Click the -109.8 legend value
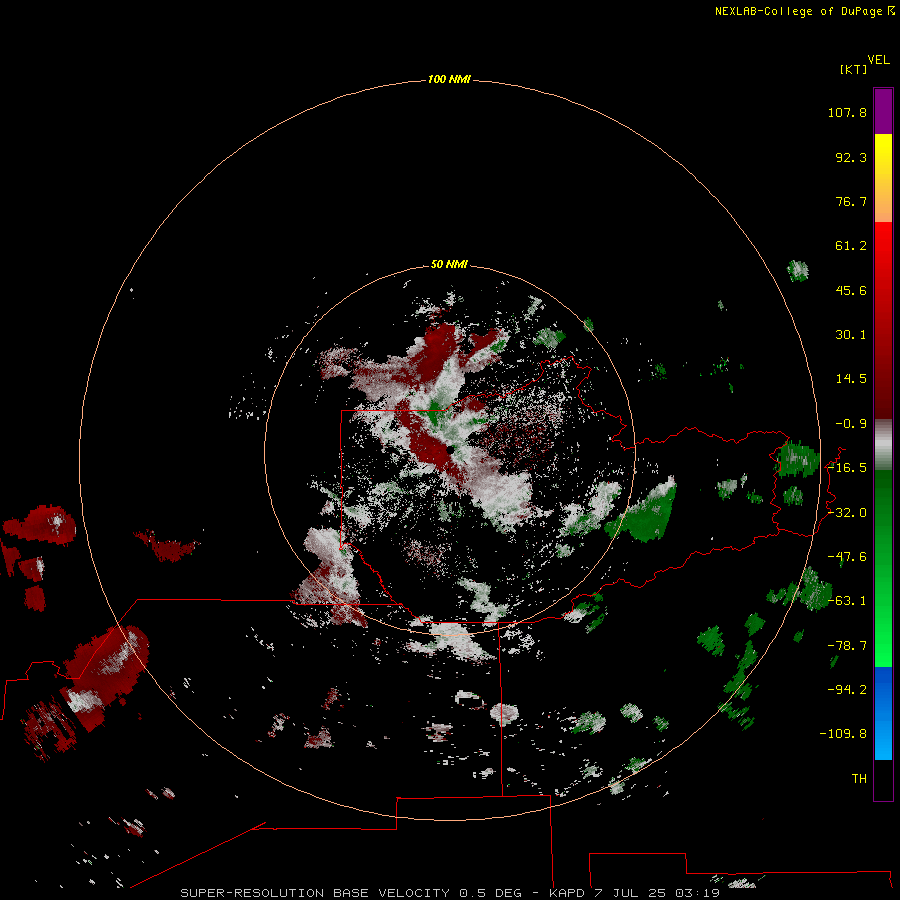This screenshot has height=900, width=900. coord(843,734)
